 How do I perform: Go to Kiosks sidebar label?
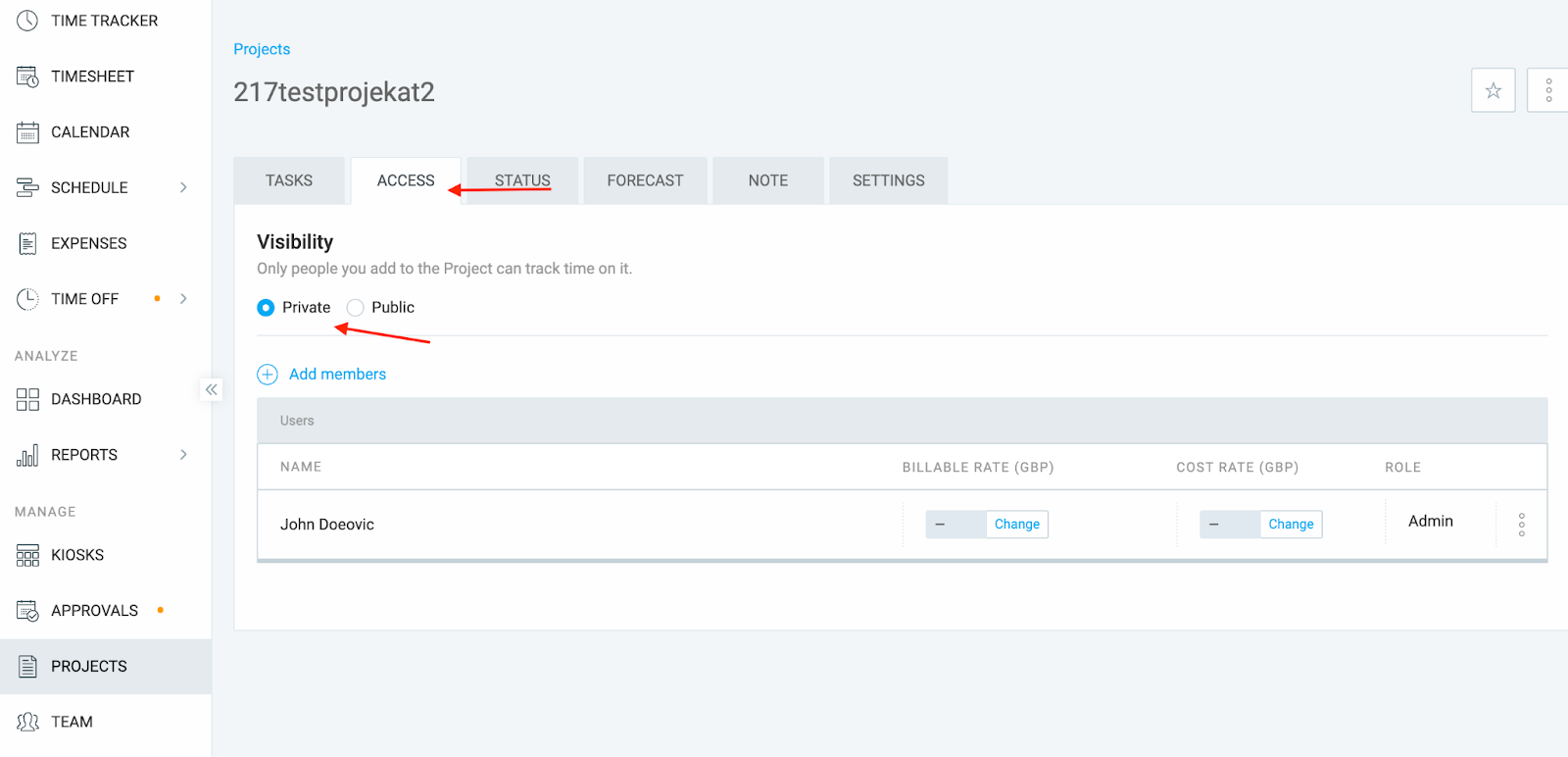pos(77,555)
